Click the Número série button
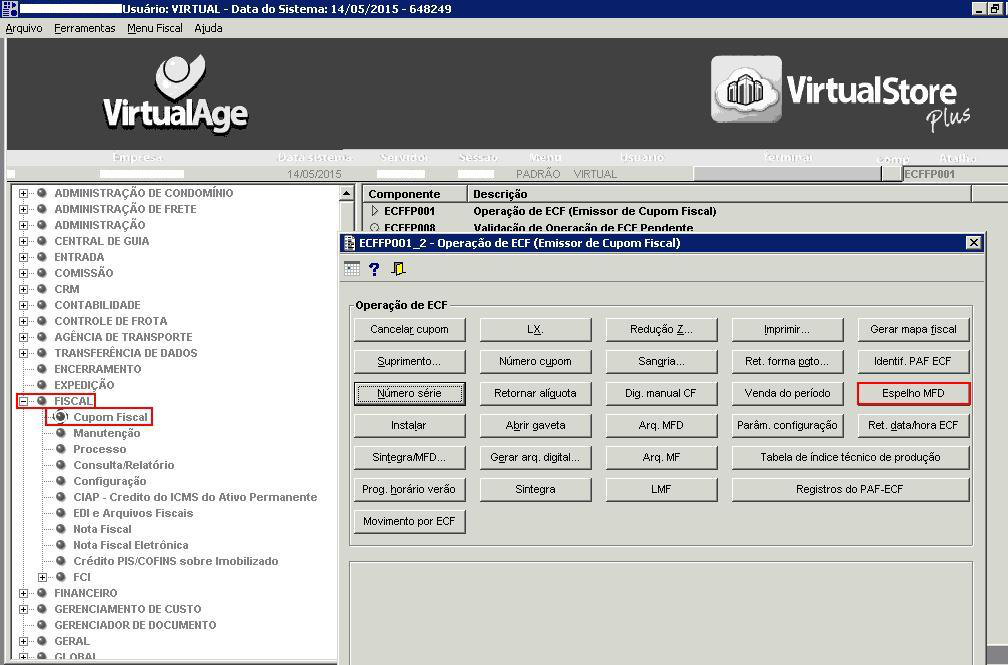1008x665 pixels. click(410, 394)
